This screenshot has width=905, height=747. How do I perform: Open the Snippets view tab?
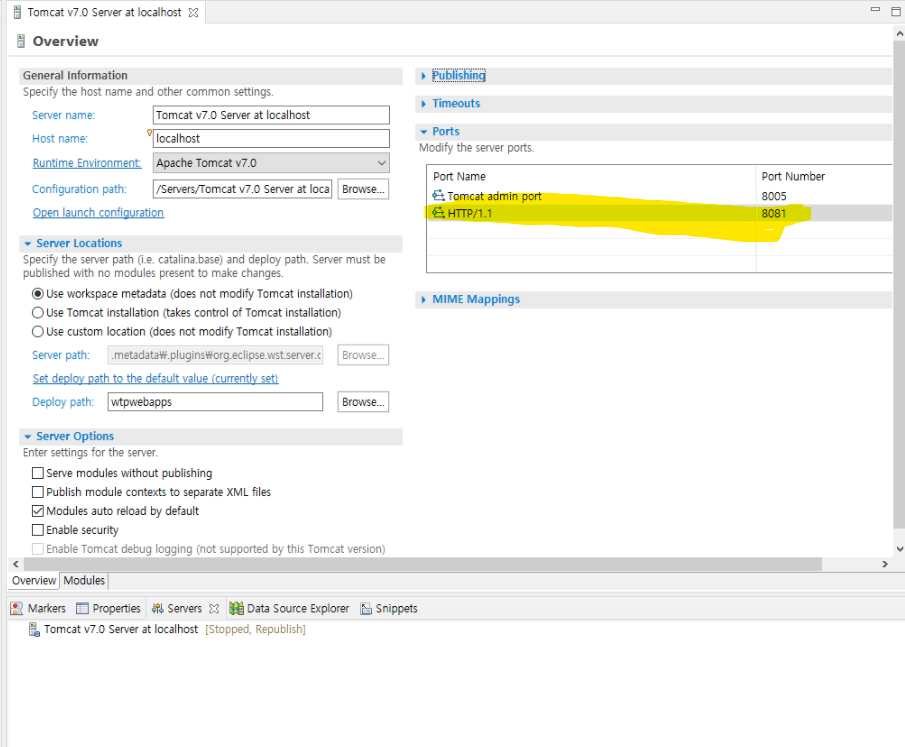[x=389, y=608]
